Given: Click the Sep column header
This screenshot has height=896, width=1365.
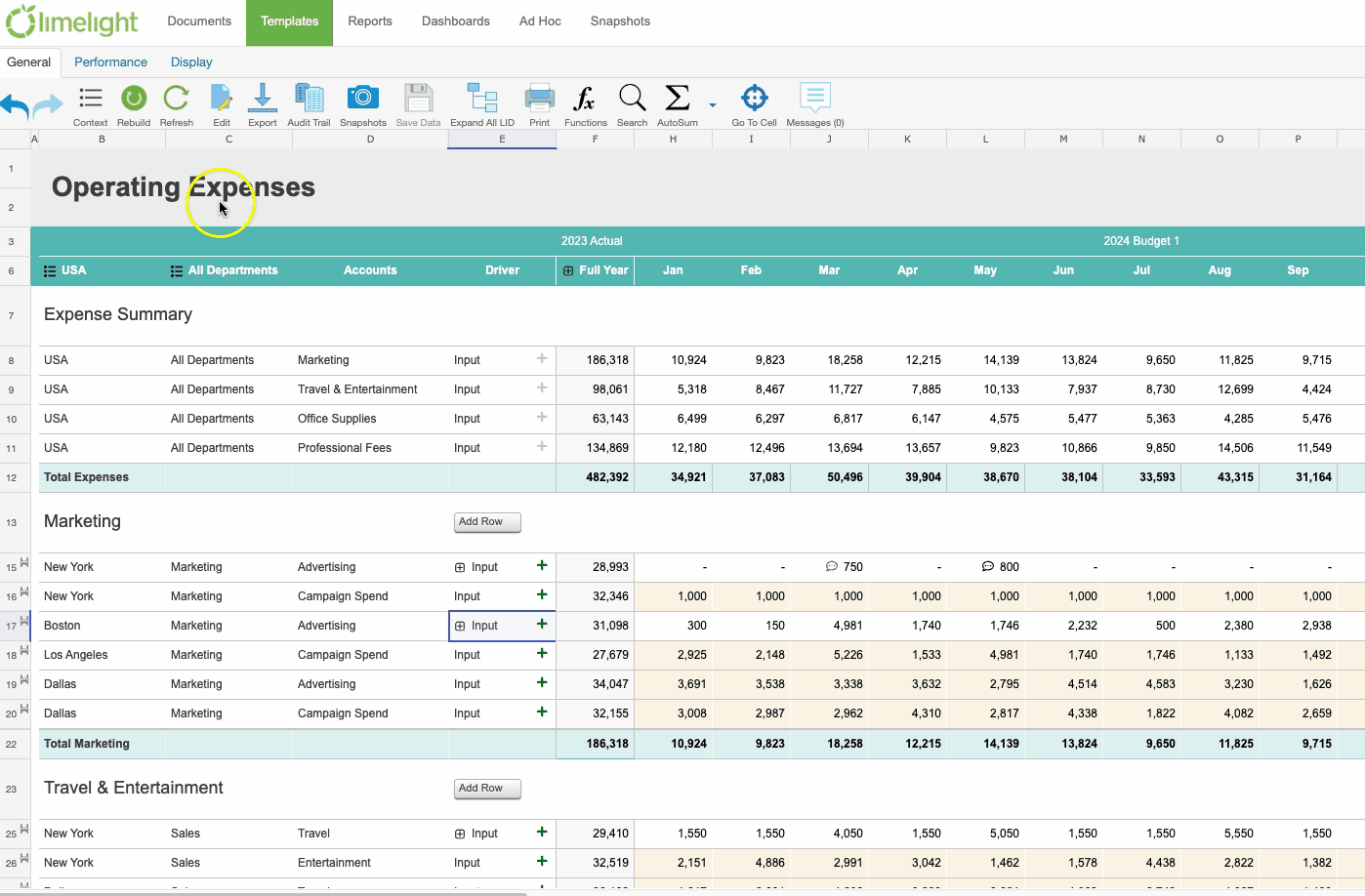Looking at the screenshot, I should point(1298,270).
